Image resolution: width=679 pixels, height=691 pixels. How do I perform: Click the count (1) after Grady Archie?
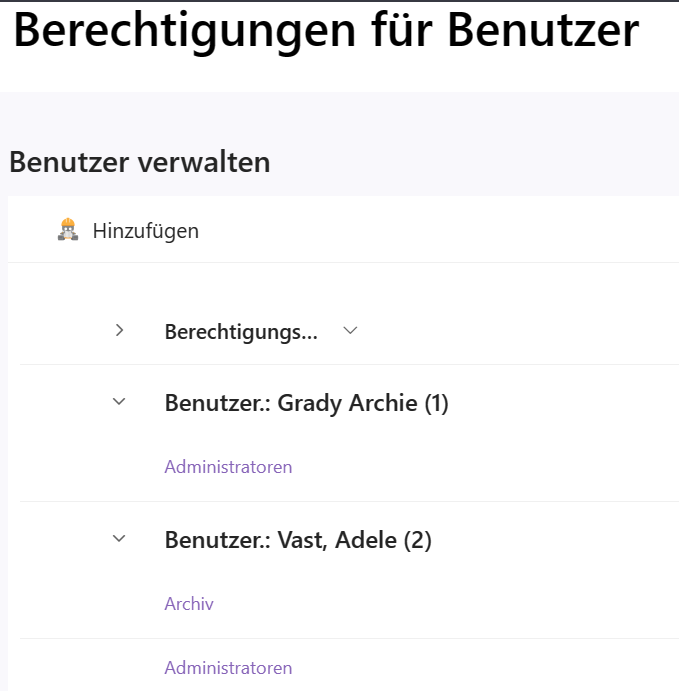pos(437,404)
